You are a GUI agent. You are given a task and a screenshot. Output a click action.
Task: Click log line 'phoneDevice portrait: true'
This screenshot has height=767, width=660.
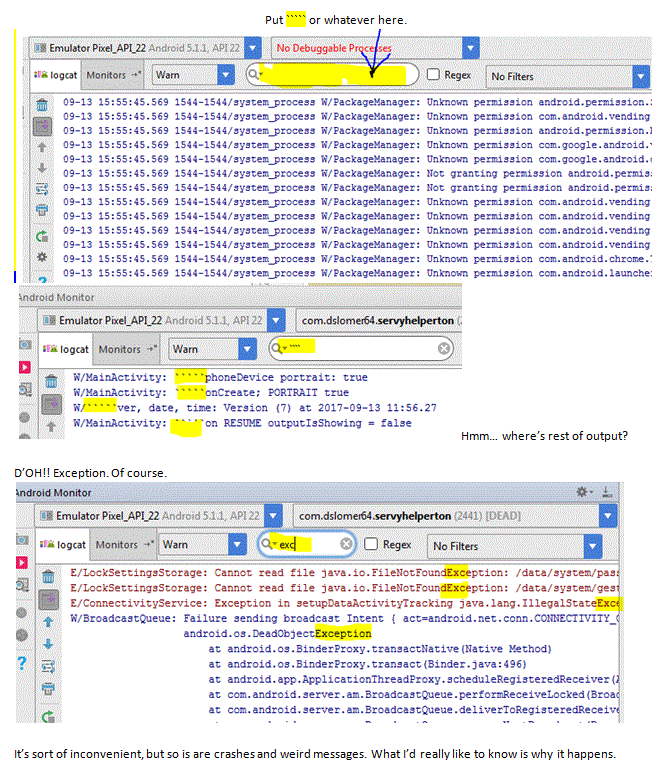(x=220, y=378)
